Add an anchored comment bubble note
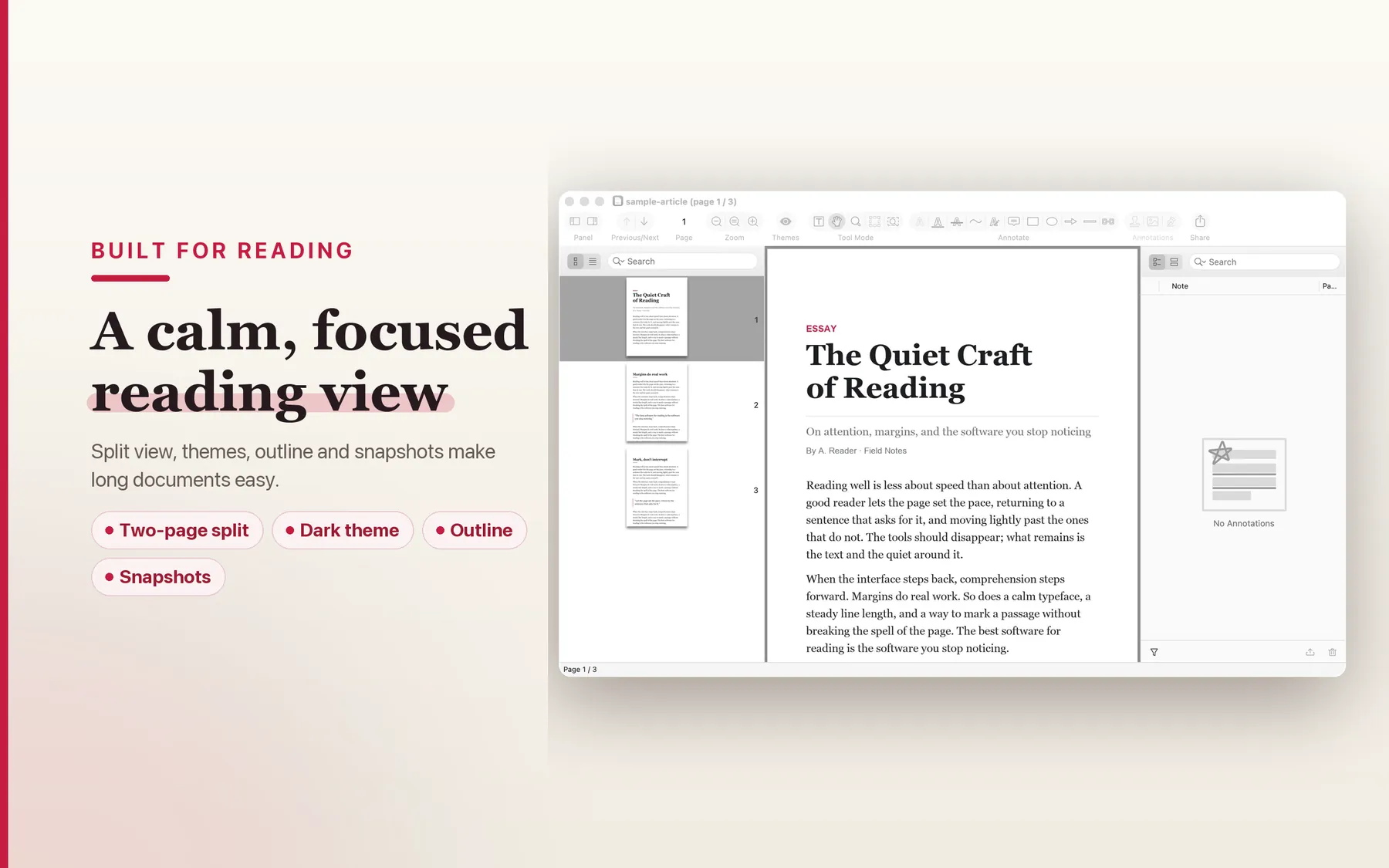Screen dimensions: 1389x868 coord(1014,221)
